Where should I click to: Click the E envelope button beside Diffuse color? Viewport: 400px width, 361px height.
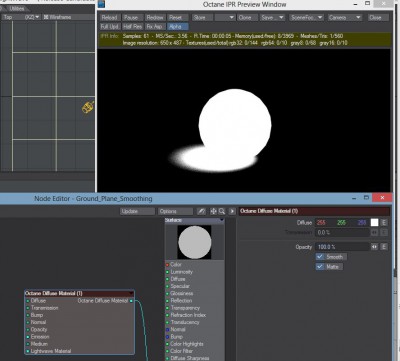click(x=384, y=223)
